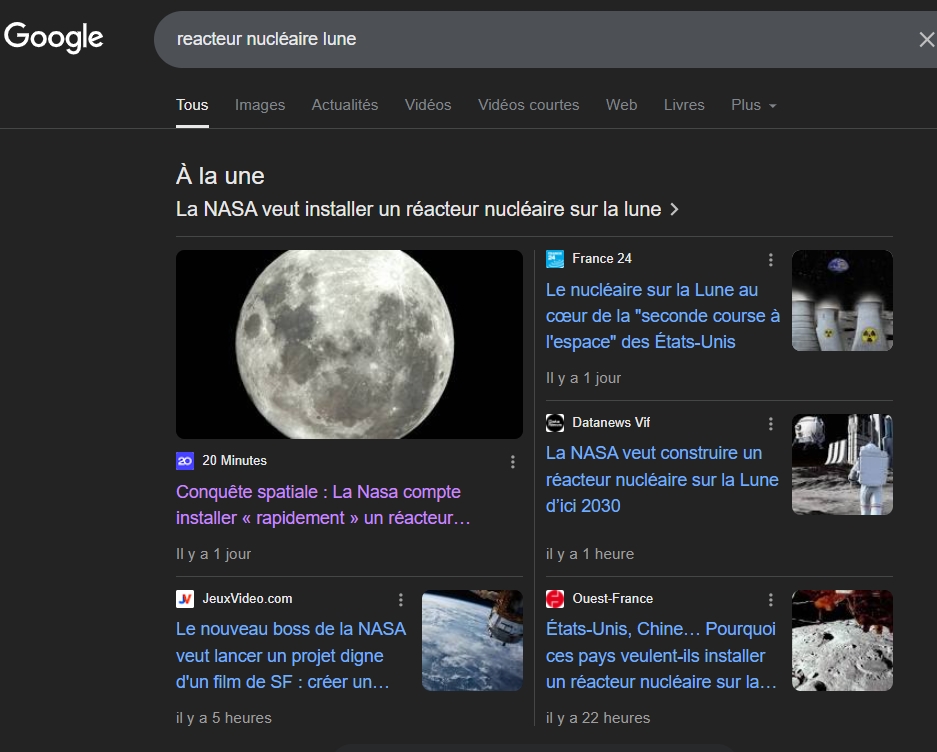Image resolution: width=937 pixels, height=752 pixels.
Task: Switch to the Web tab
Action: (621, 105)
